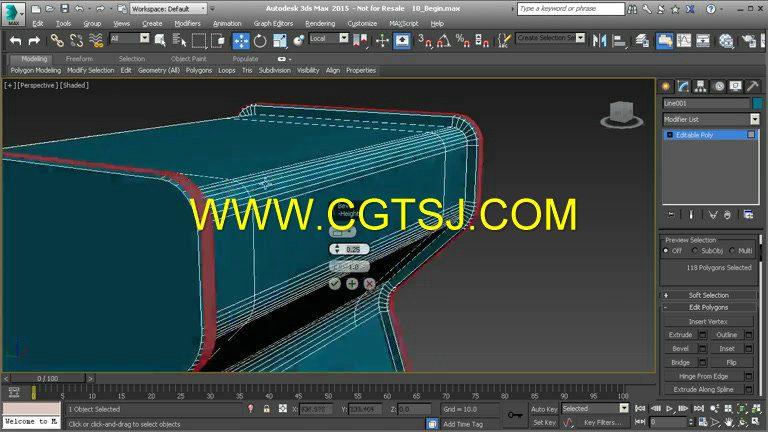Click the Outline button
768x432 pixels.
(x=726, y=335)
